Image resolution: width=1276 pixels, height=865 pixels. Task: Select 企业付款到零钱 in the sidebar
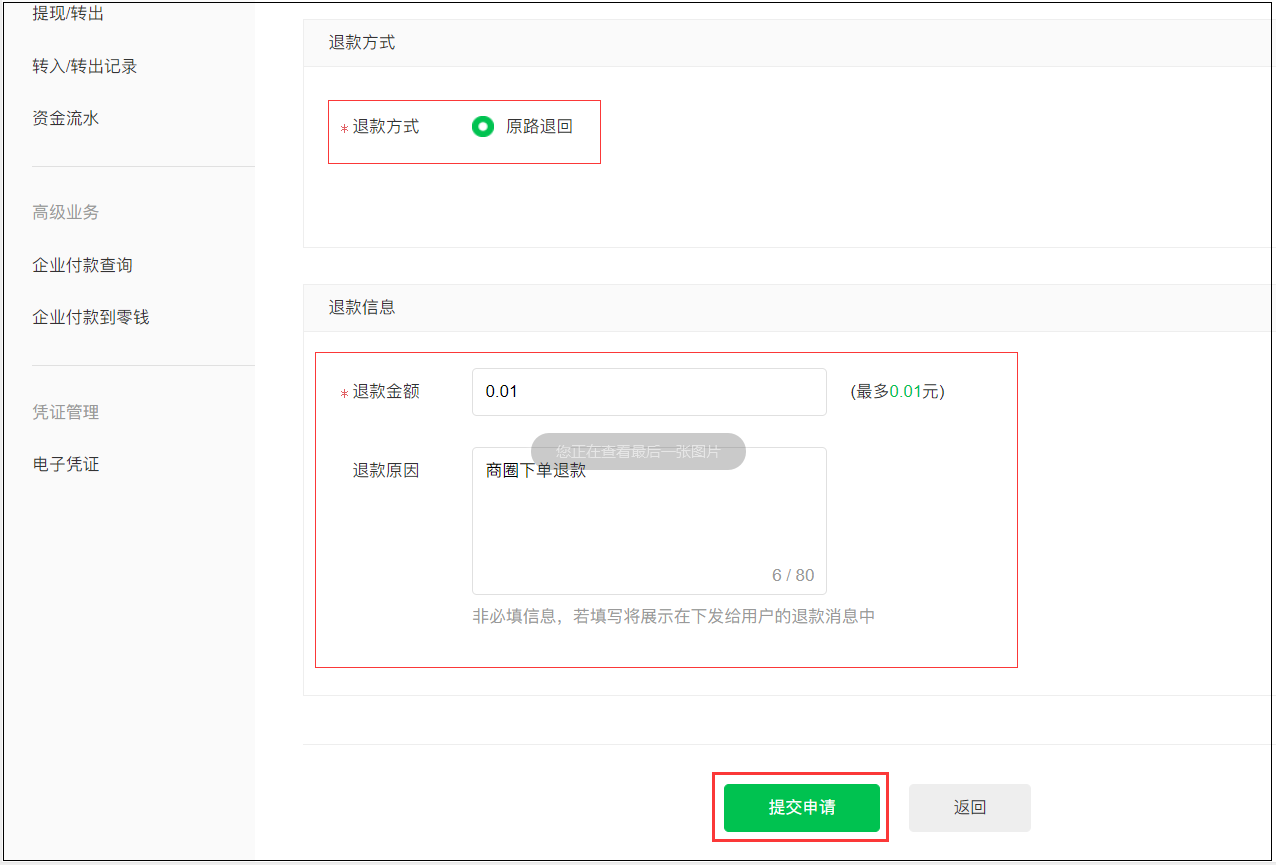pos(90,317)
